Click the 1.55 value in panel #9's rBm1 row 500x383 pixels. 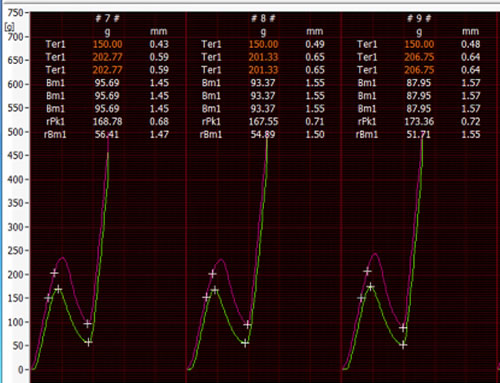[470, 134]
